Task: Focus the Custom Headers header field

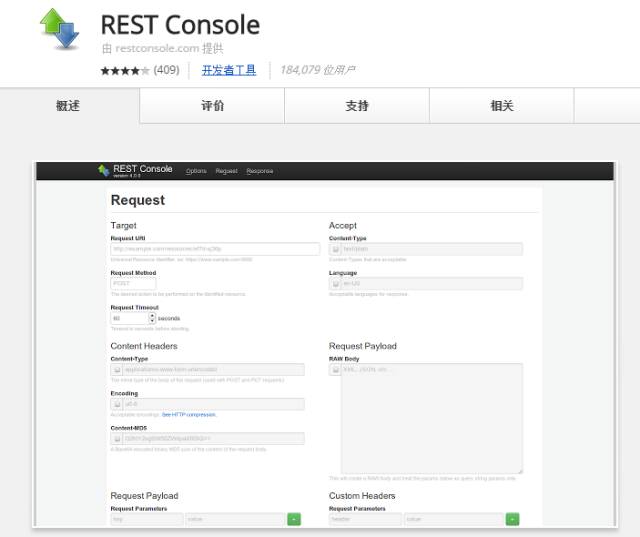Action: 365,519
